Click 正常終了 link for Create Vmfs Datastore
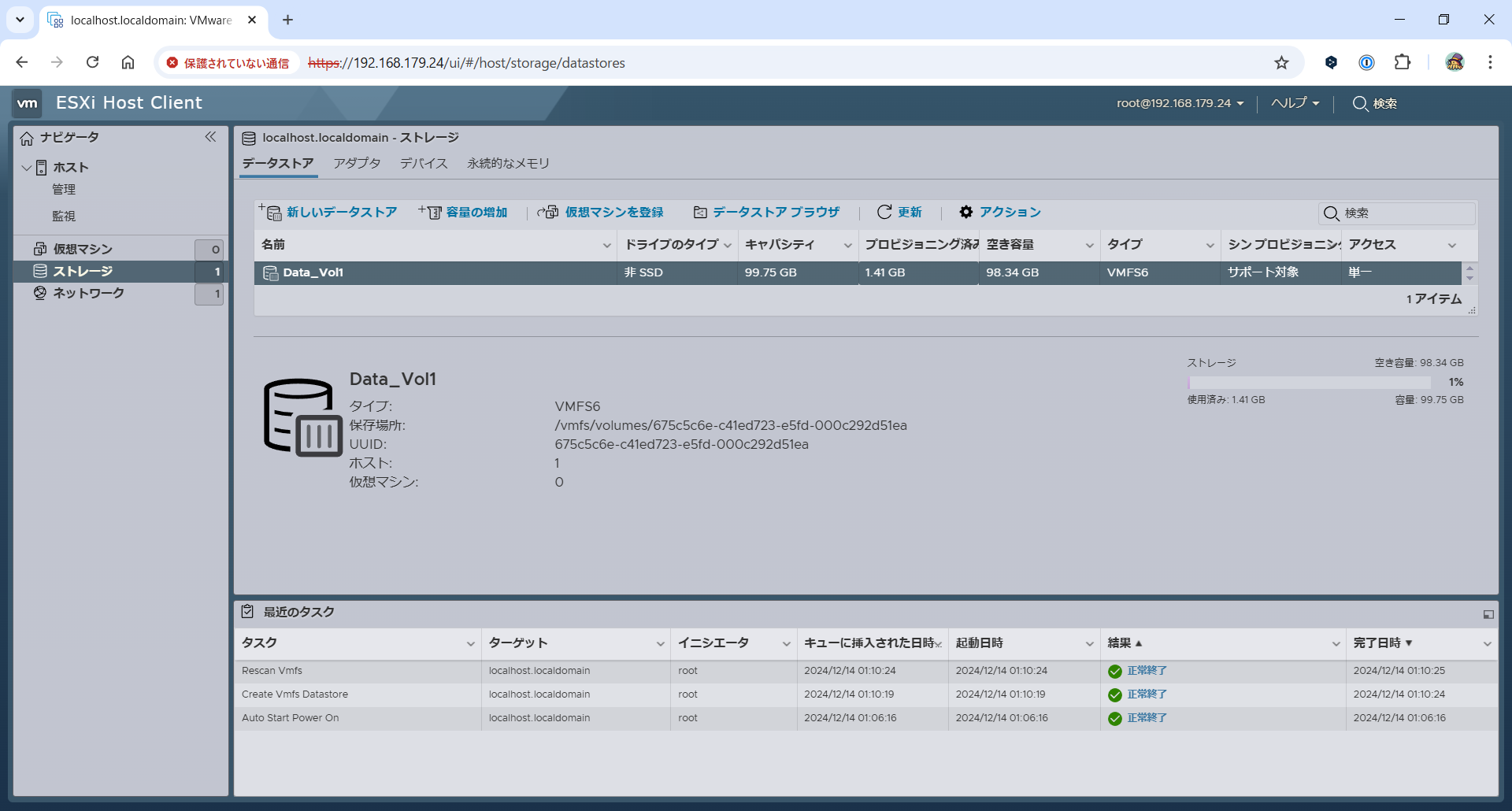 pyautogui.click(x=1147, y=694)
